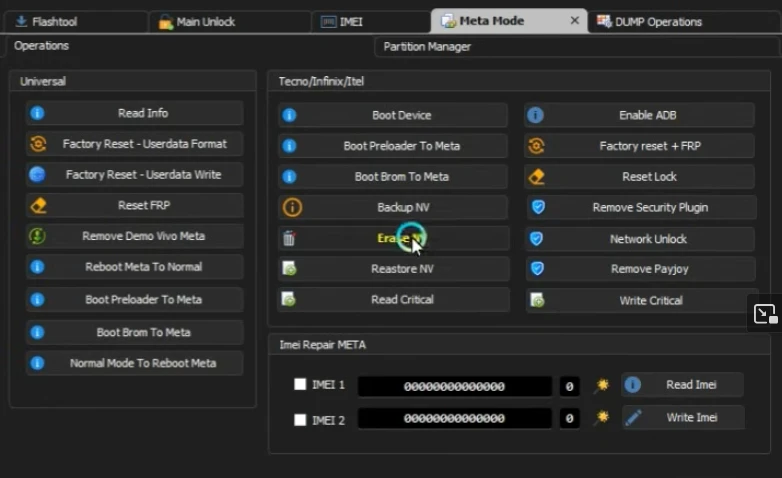
Task: Close the Meta Mode tab
Action: click(x=575, y=20)
